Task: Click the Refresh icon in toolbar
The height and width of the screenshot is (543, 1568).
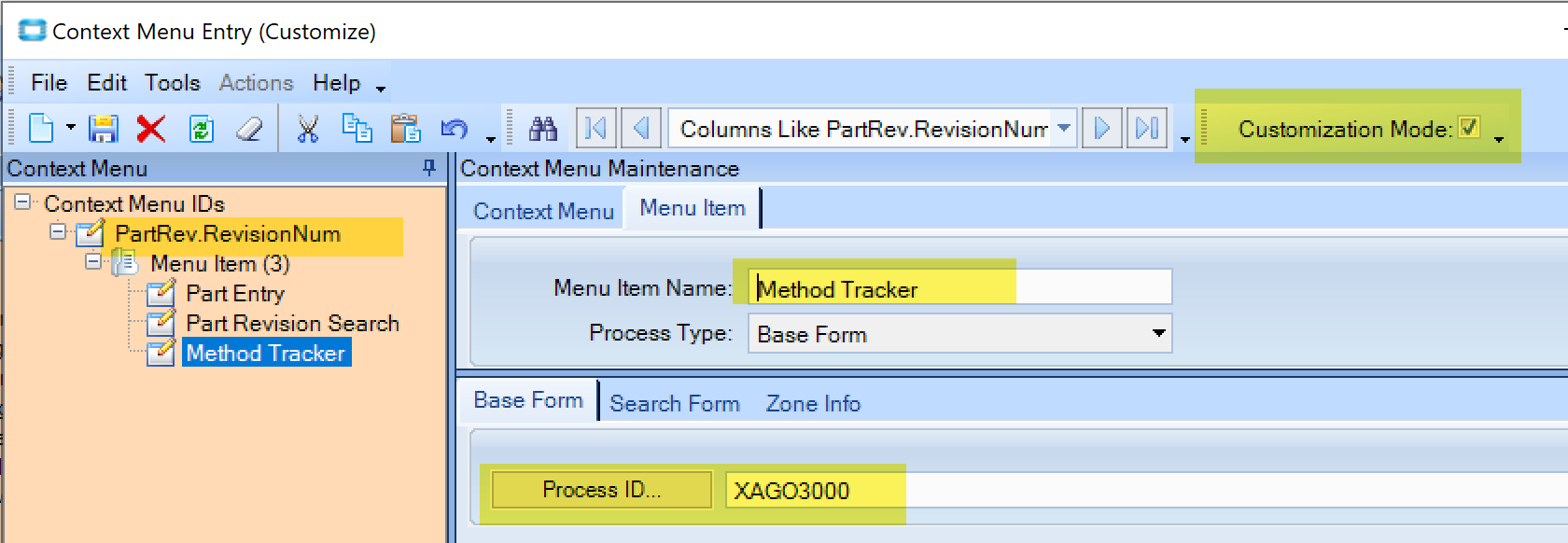Action: 202,129
